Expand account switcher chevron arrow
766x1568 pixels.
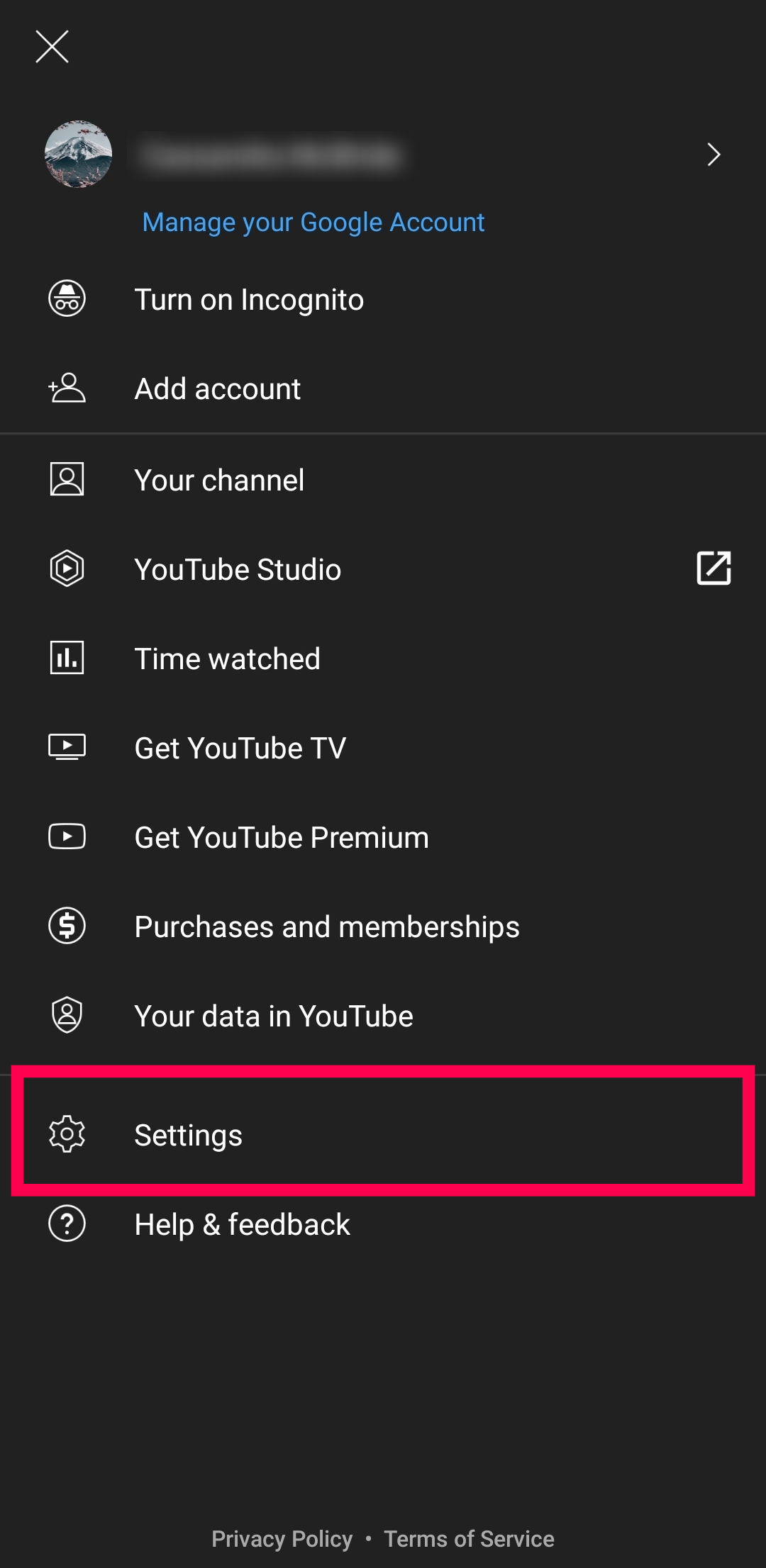pos(714,155)
